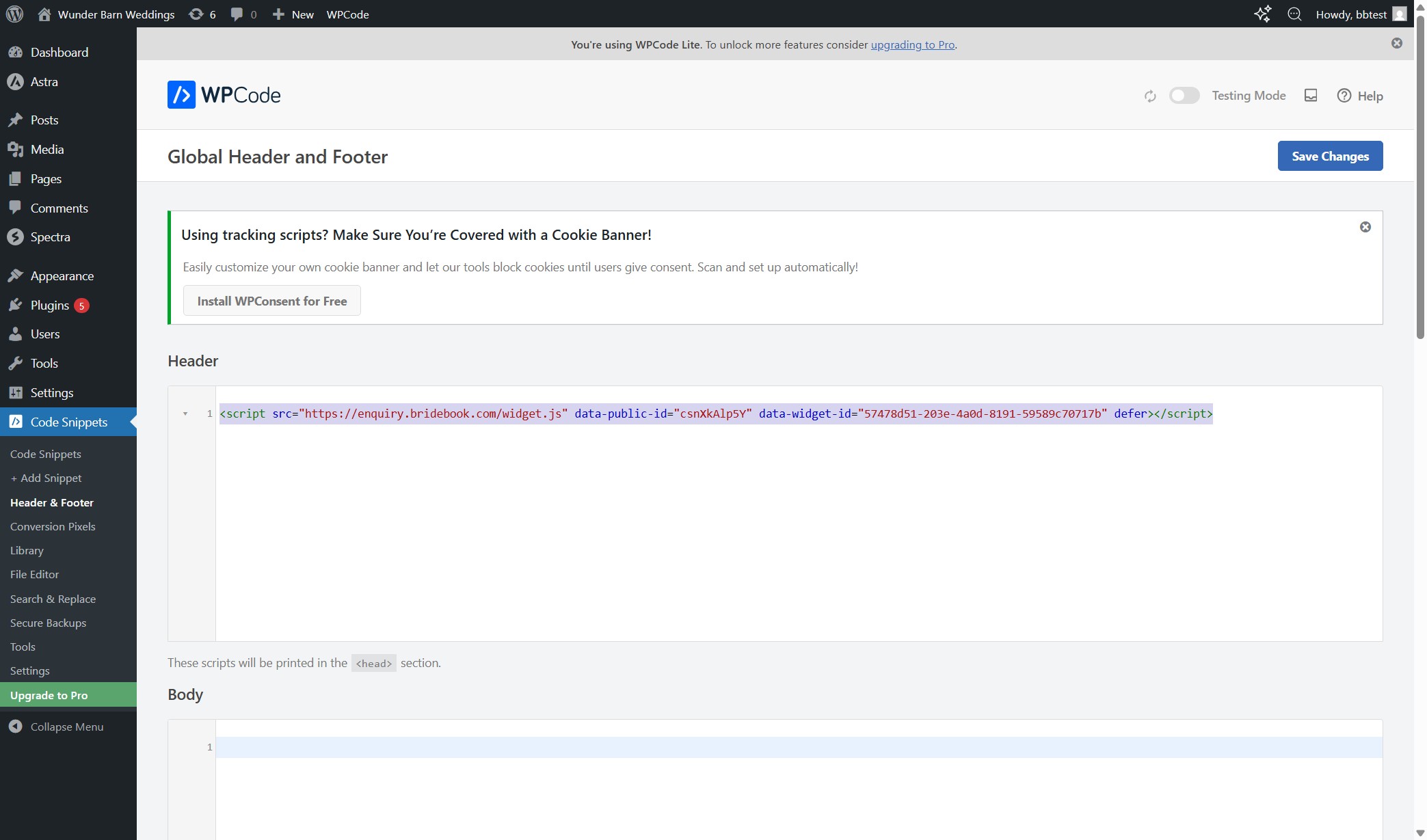Open Help panel
This screenshot has height=840, width=1427.
pos(1360,96)
